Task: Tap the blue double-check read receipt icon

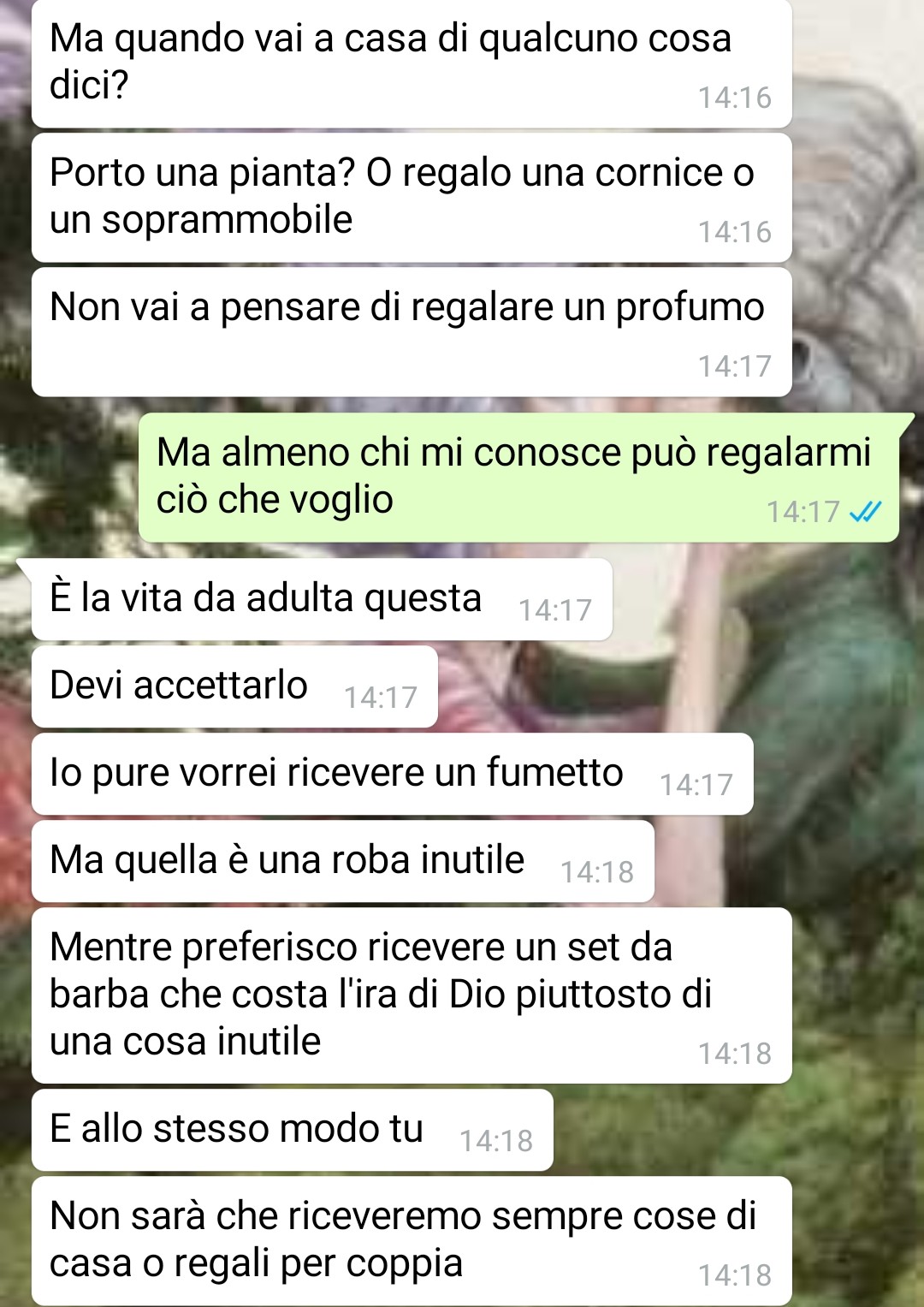Action: [865, 512]
